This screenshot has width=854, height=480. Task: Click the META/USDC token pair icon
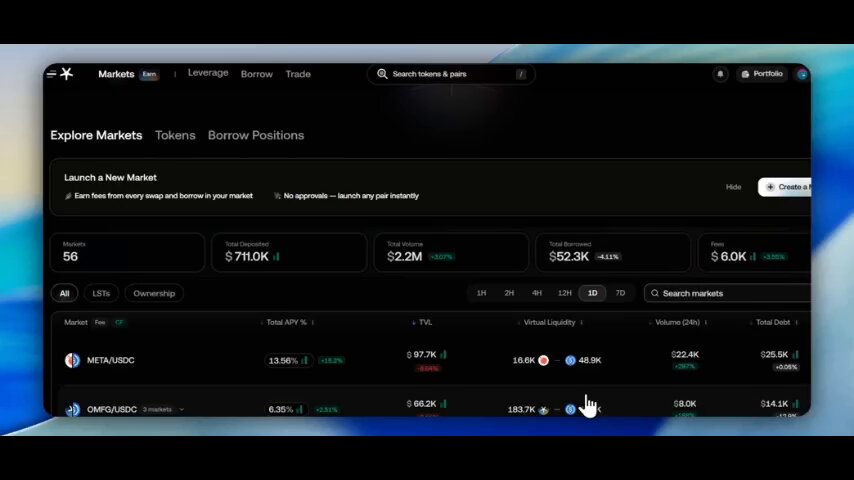tap(72, 360)
